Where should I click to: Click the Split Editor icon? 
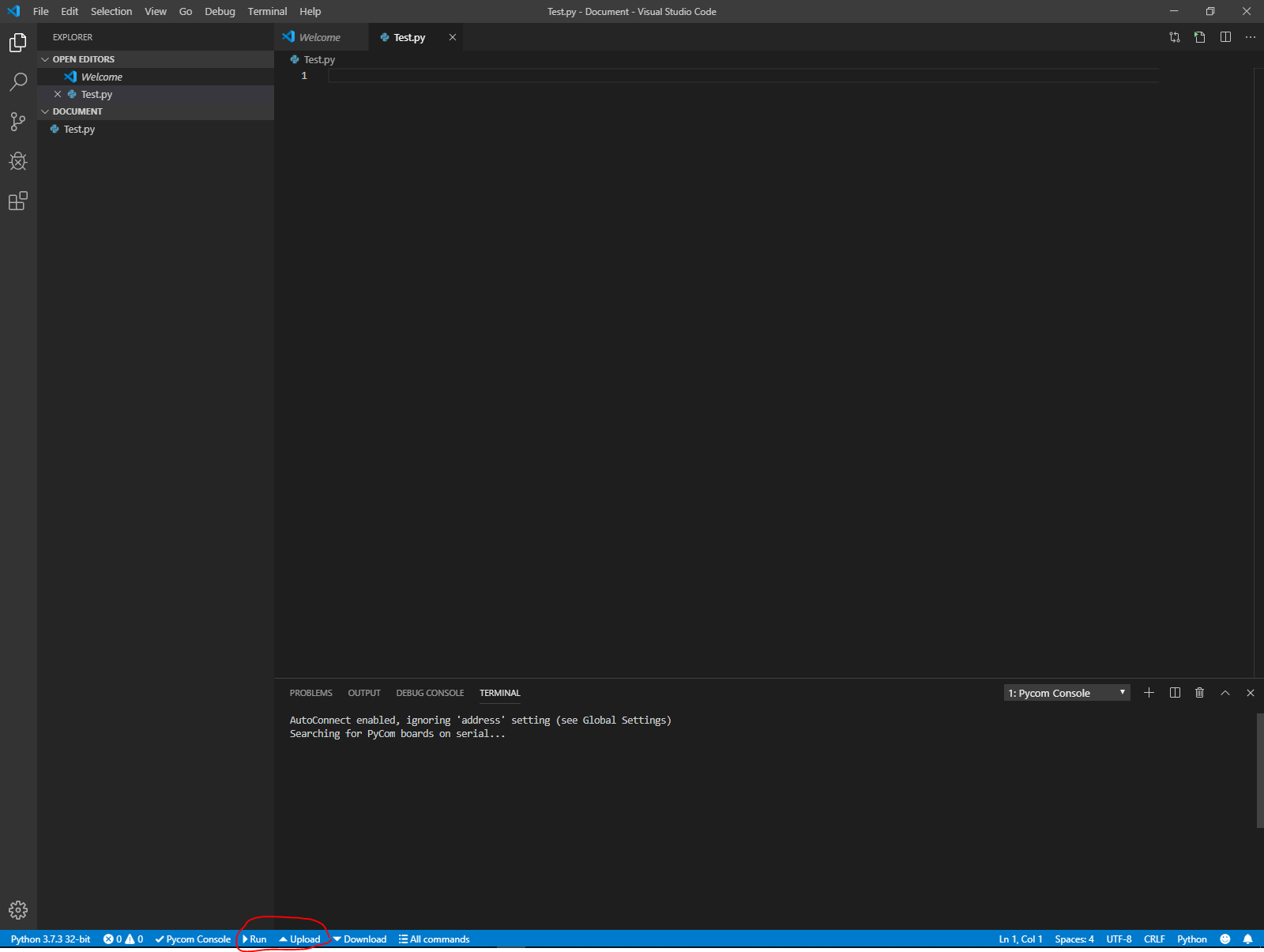(1225, 37)
